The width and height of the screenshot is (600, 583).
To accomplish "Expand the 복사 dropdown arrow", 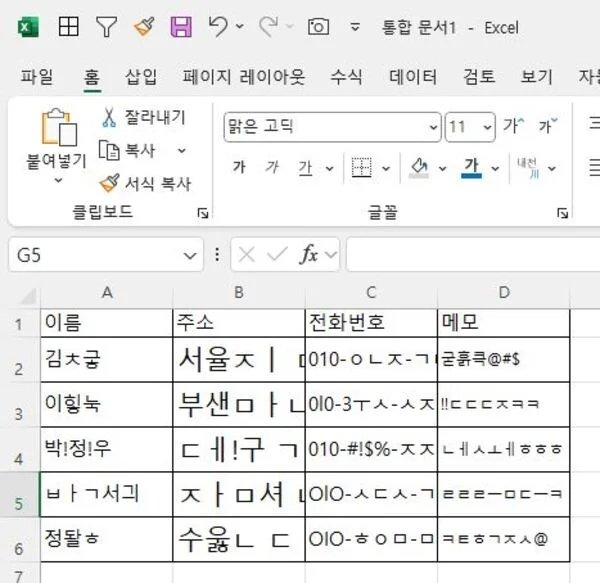I will 182,151.
